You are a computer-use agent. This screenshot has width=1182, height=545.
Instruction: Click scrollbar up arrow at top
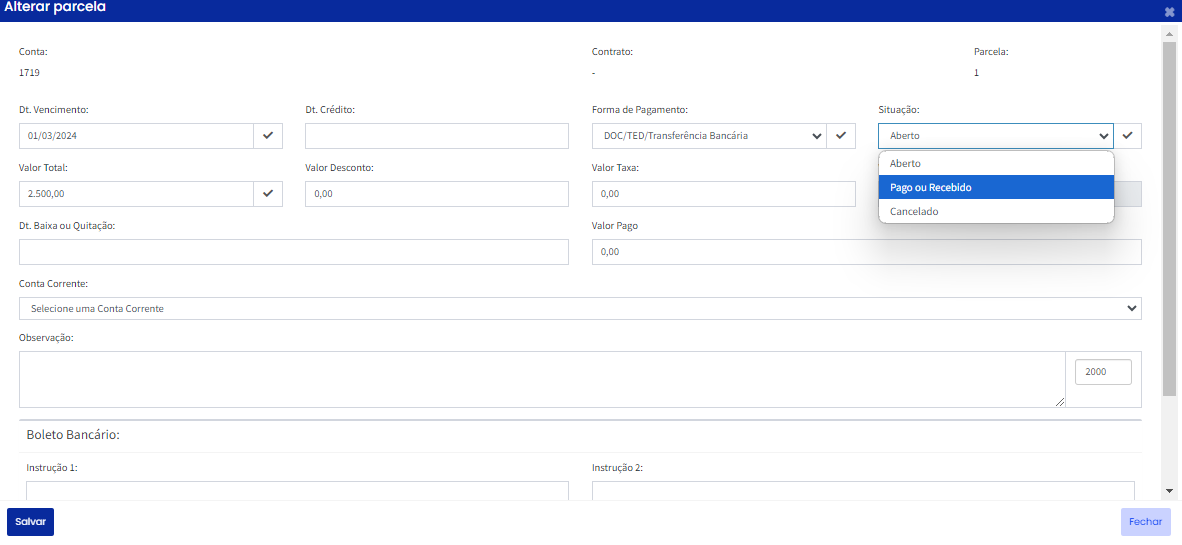1169,32
